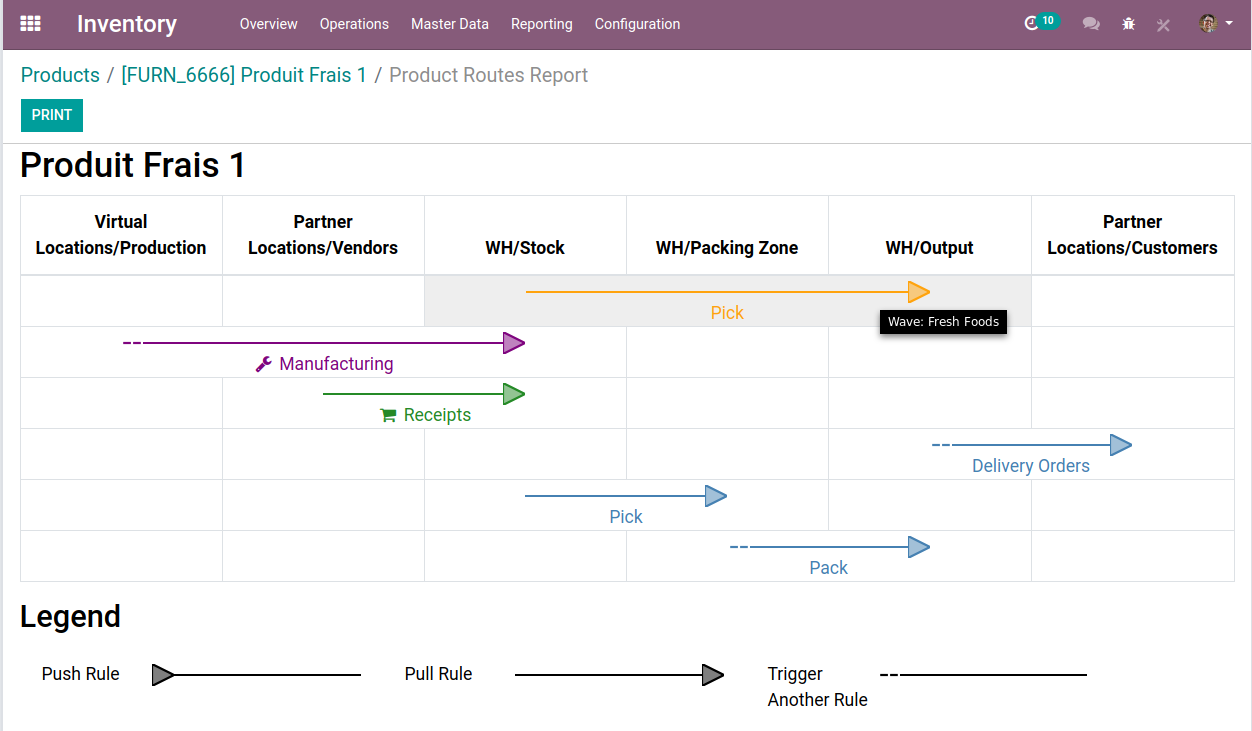Click the Legend heading
1252x731 pixels.
(70, 616)
